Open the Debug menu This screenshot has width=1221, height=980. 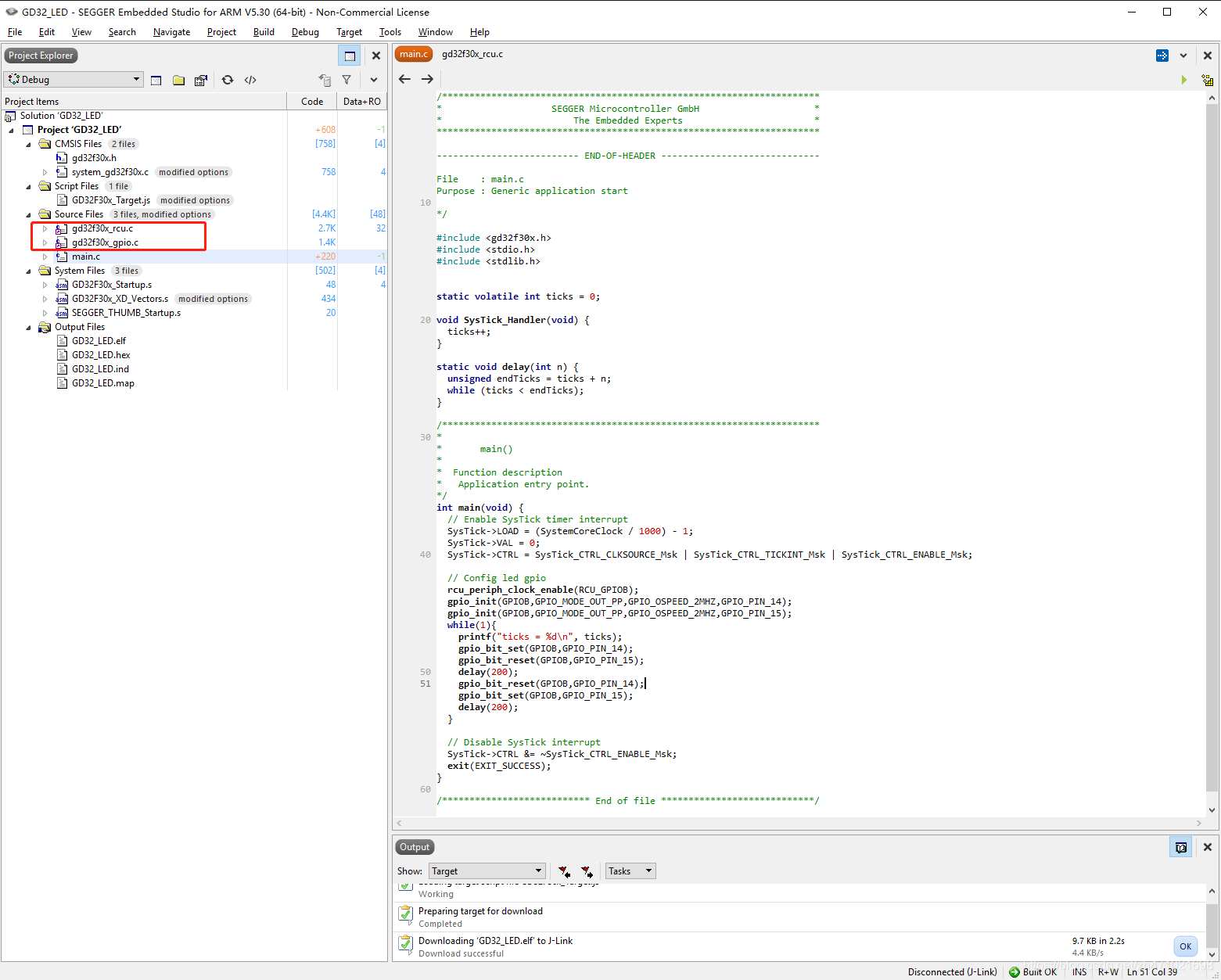(305, 32)
